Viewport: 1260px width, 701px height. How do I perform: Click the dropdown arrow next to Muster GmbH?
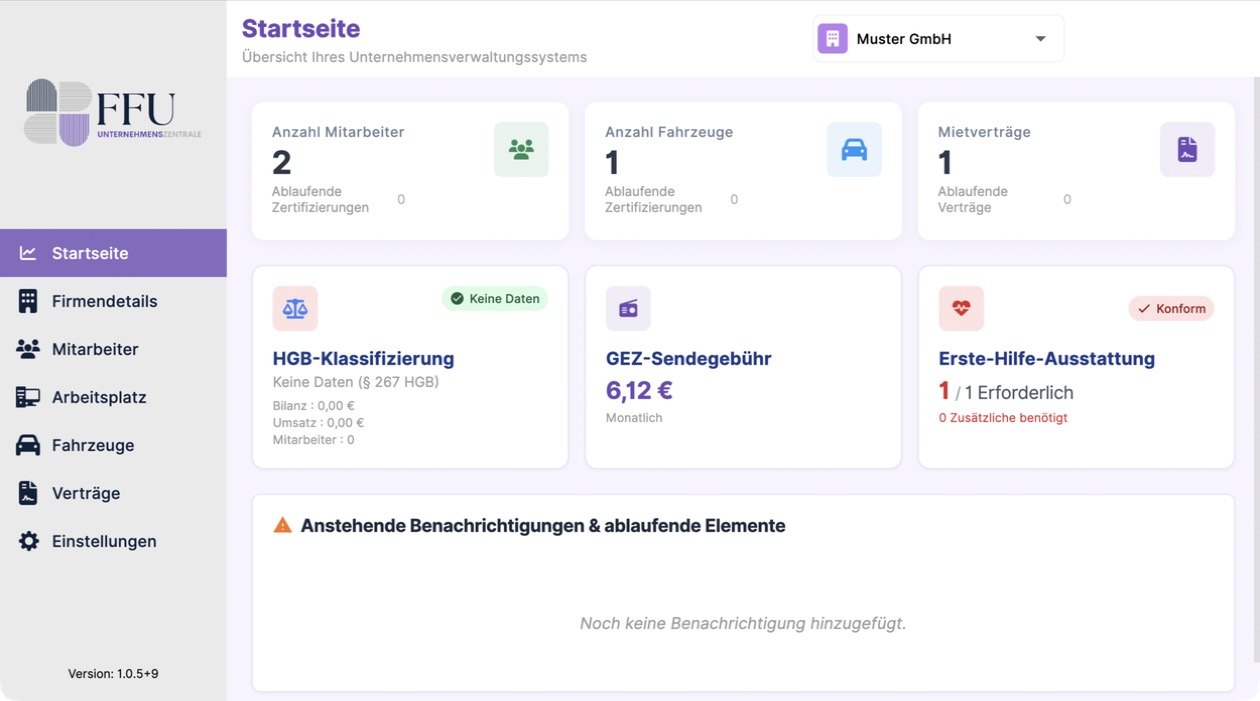[1040, 39]
